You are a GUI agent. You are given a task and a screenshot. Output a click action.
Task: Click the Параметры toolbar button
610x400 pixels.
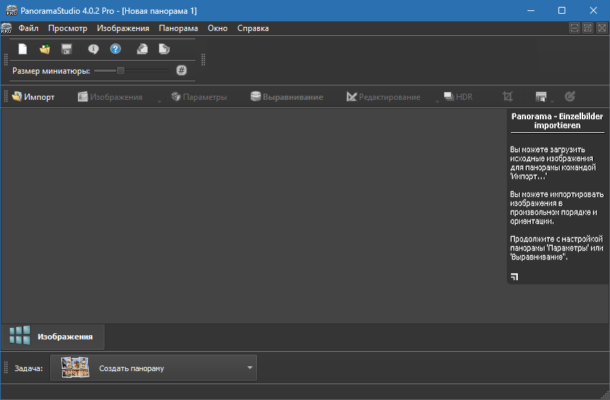coord(199,97)
